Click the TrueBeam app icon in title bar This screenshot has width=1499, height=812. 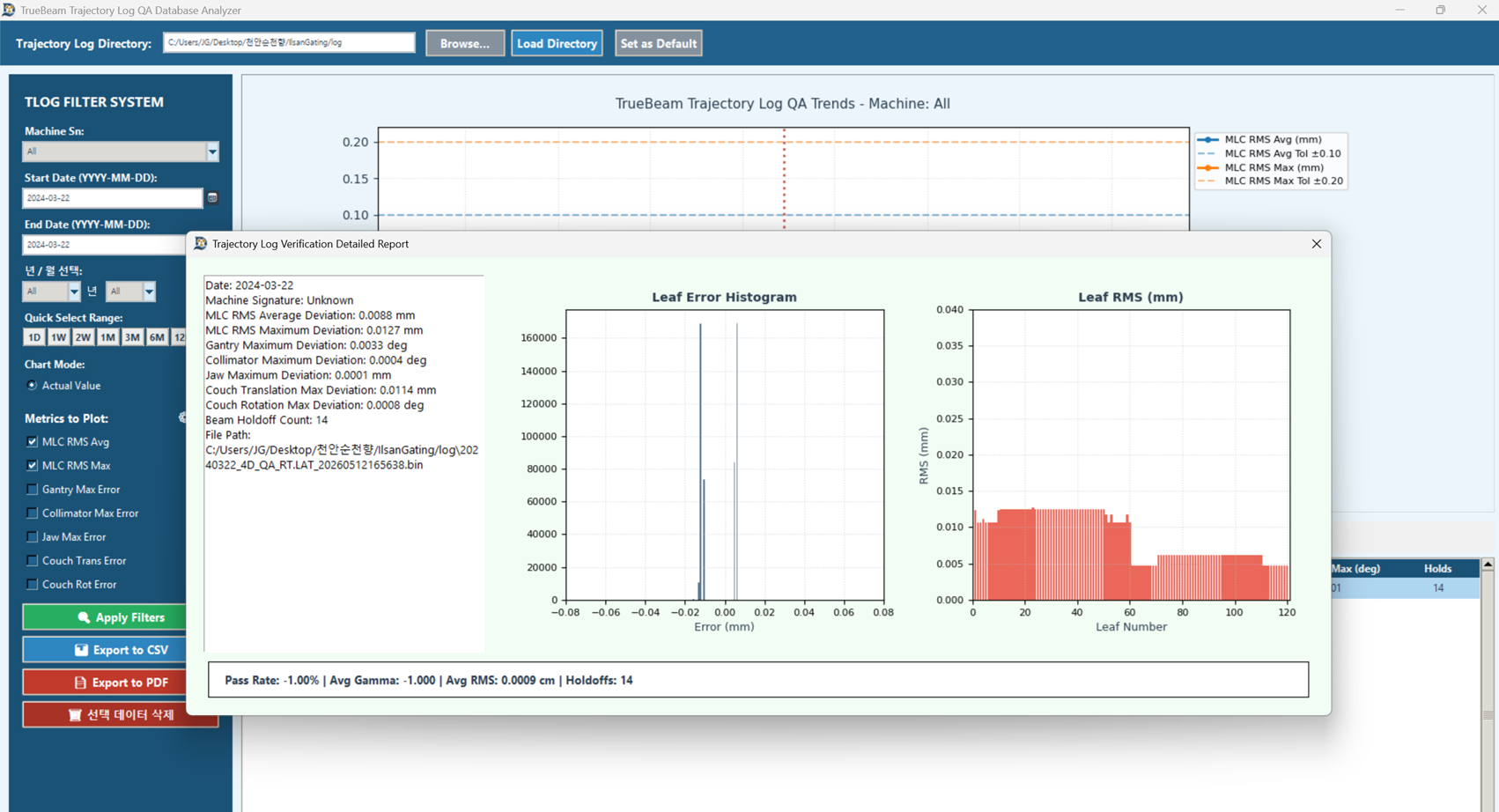[x=9, y=10]
